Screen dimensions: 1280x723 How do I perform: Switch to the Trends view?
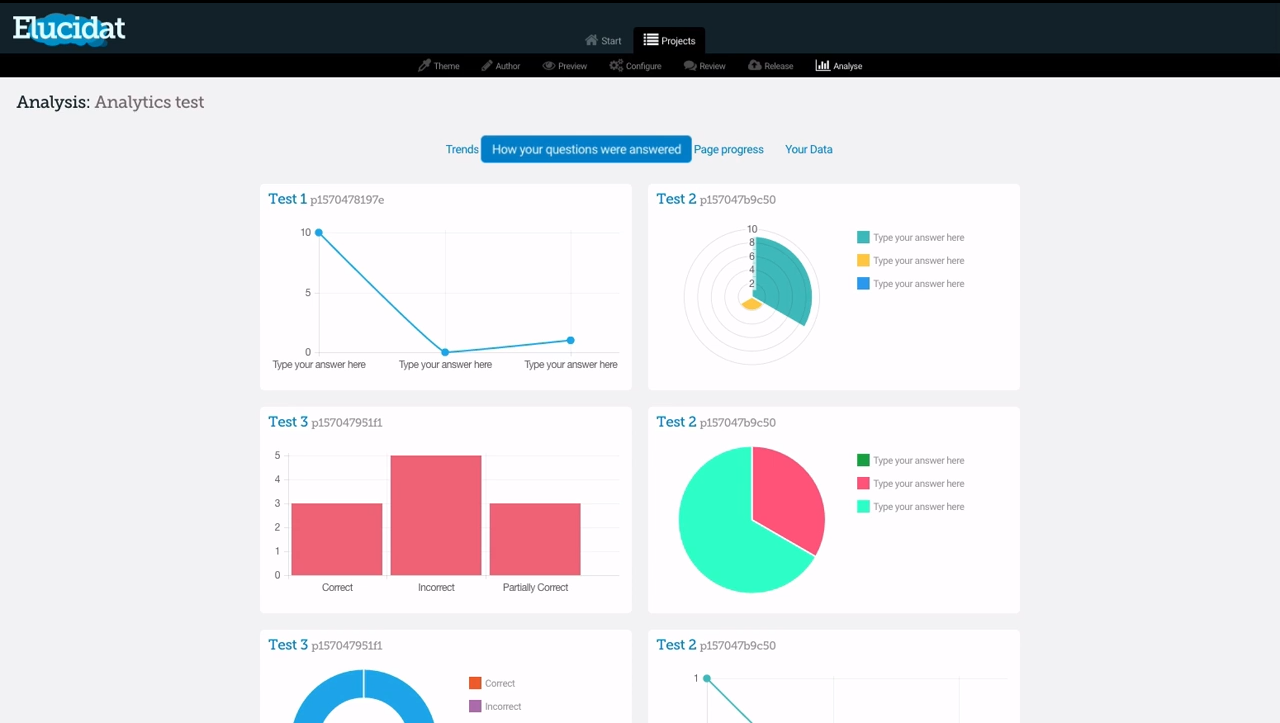[462, 150]
